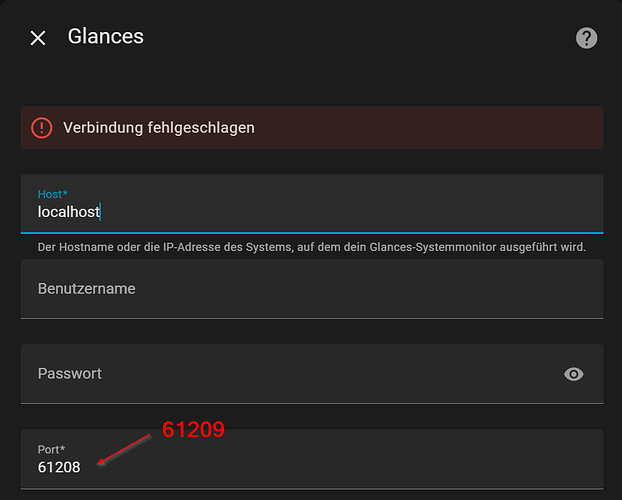Show password with the eye icon
This screenshot has width=622, height=500.
(x=574, y=374)
